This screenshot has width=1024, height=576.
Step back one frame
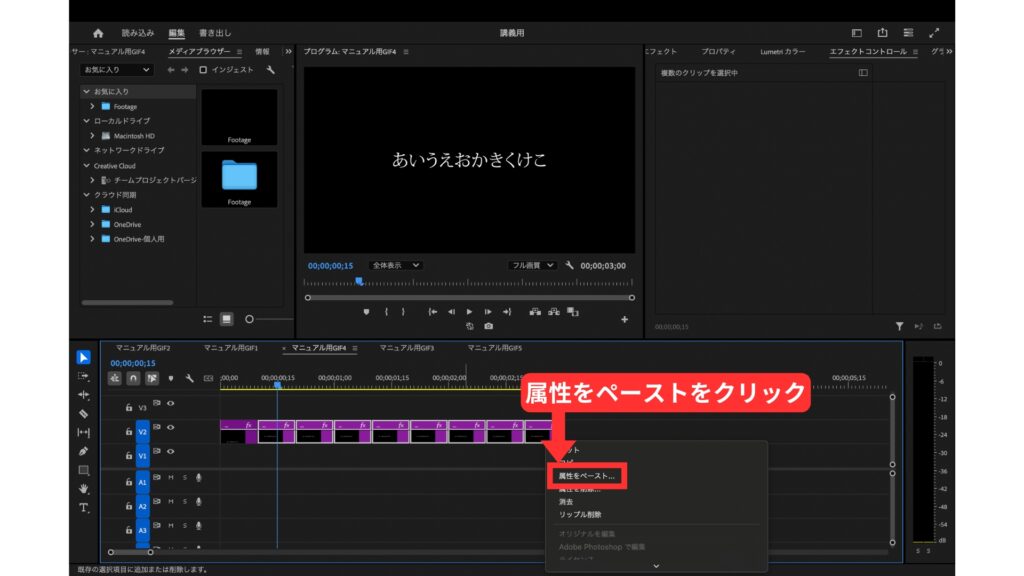pos(451,312)
